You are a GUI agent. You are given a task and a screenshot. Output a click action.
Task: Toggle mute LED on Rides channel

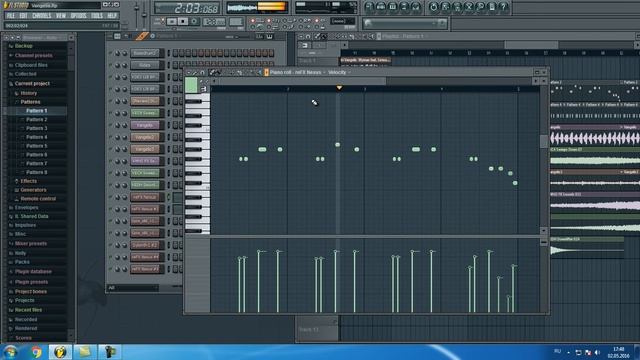(x=110, y=65)
